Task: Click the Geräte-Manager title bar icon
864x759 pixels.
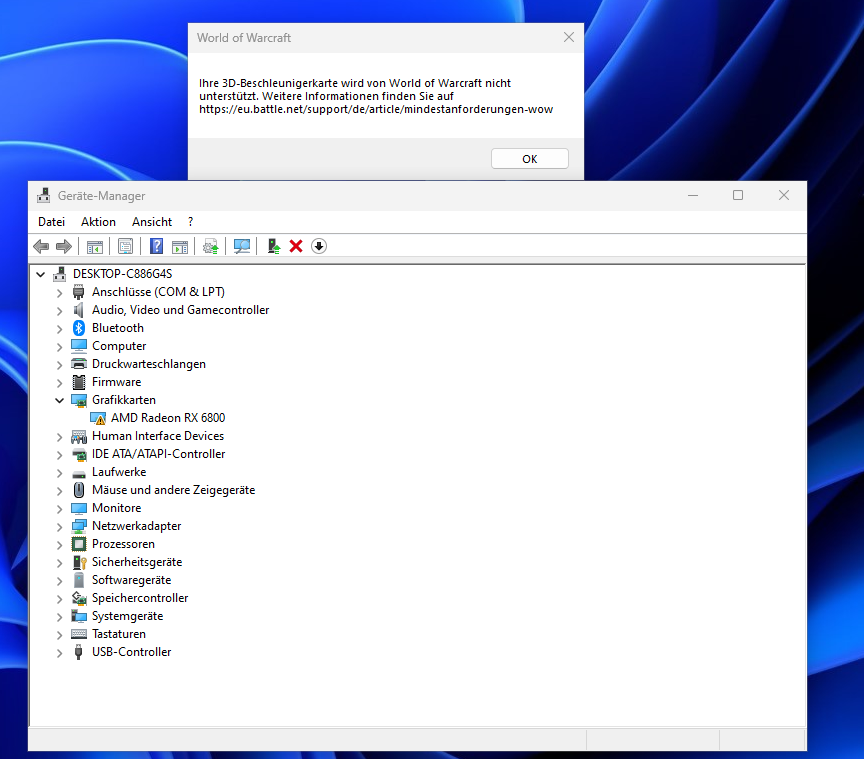Action: 44,195
